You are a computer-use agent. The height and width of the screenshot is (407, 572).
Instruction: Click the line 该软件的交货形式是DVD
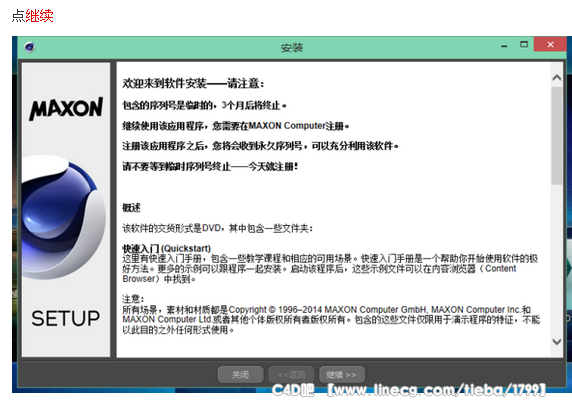click(217, 228)
